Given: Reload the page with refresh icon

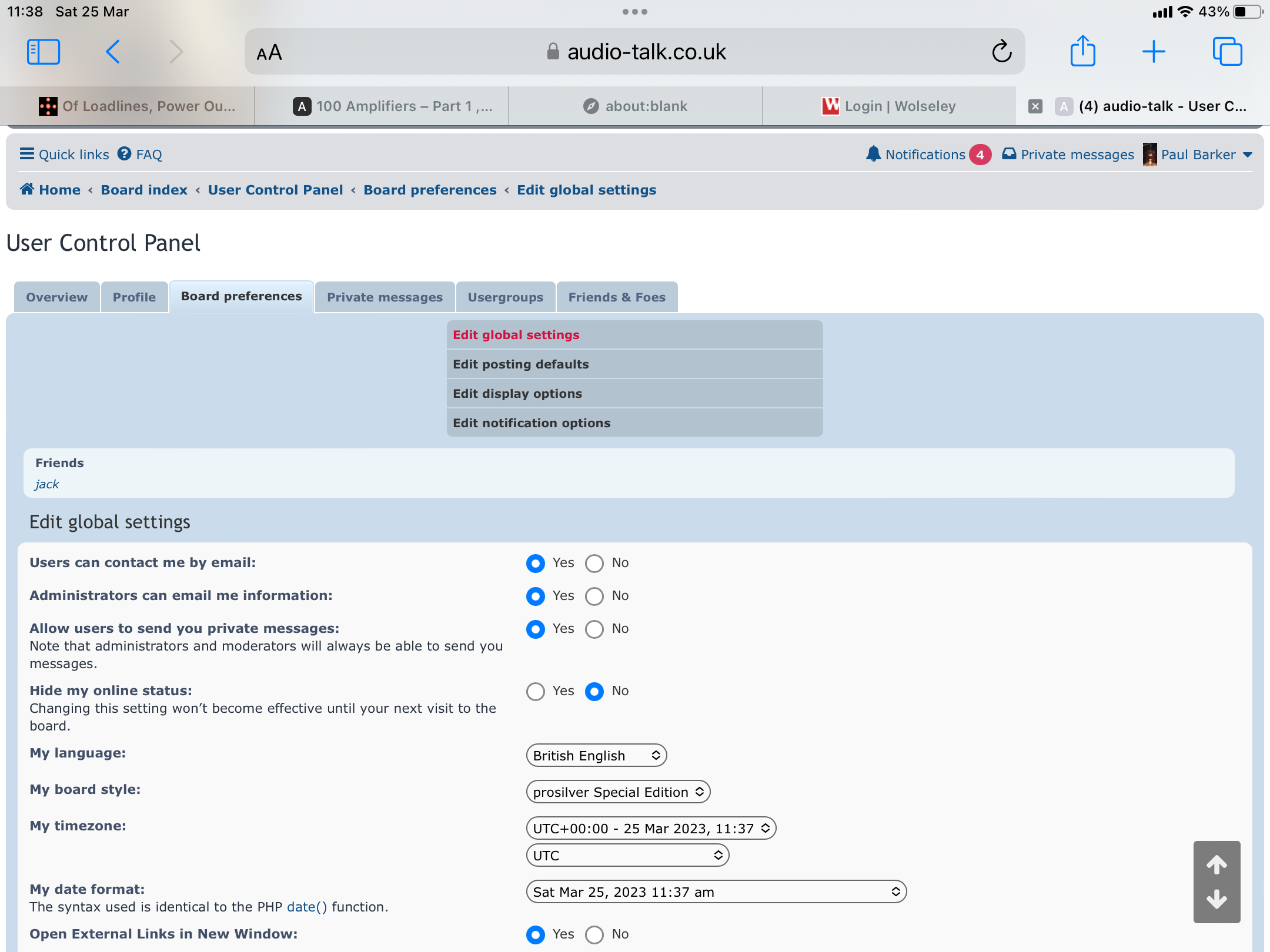Looking at the screenshot, I should [x=1001, y=52].
